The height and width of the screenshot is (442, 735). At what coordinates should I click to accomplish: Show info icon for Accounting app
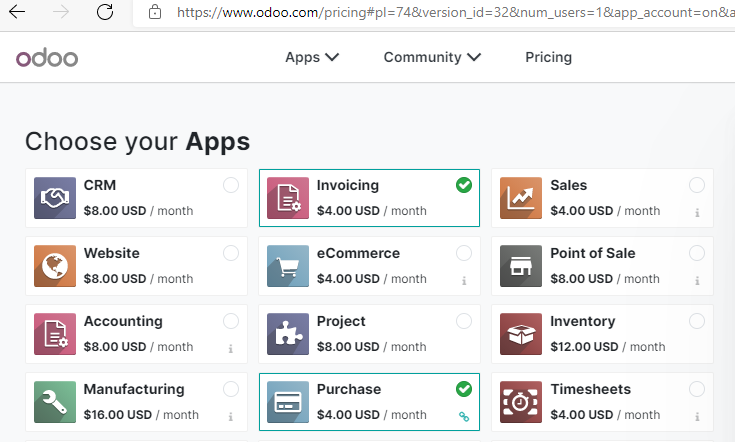pyautogui.click(x=231, y=349)
